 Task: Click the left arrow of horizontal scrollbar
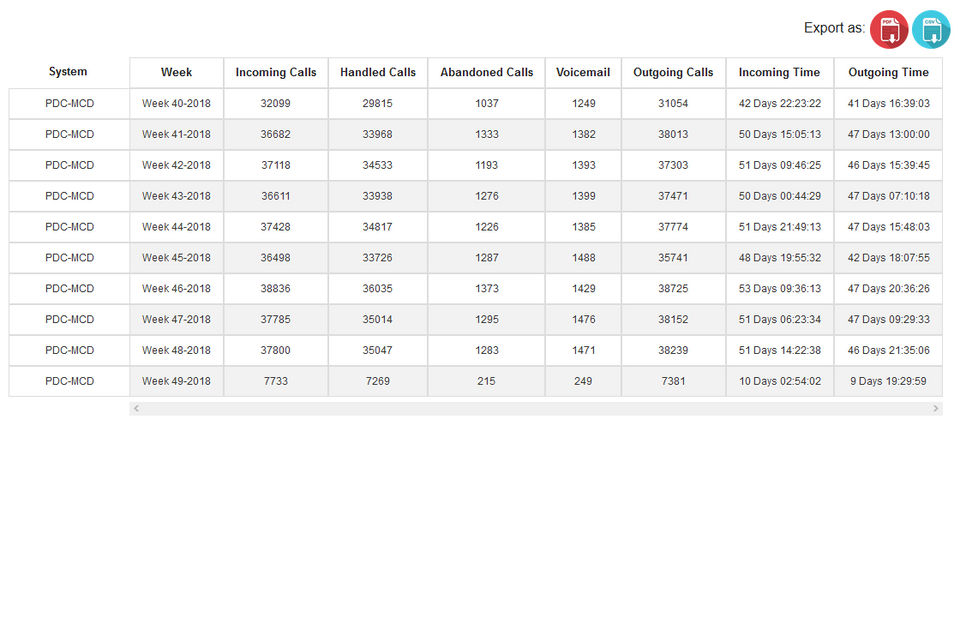[x=137, y=409]
